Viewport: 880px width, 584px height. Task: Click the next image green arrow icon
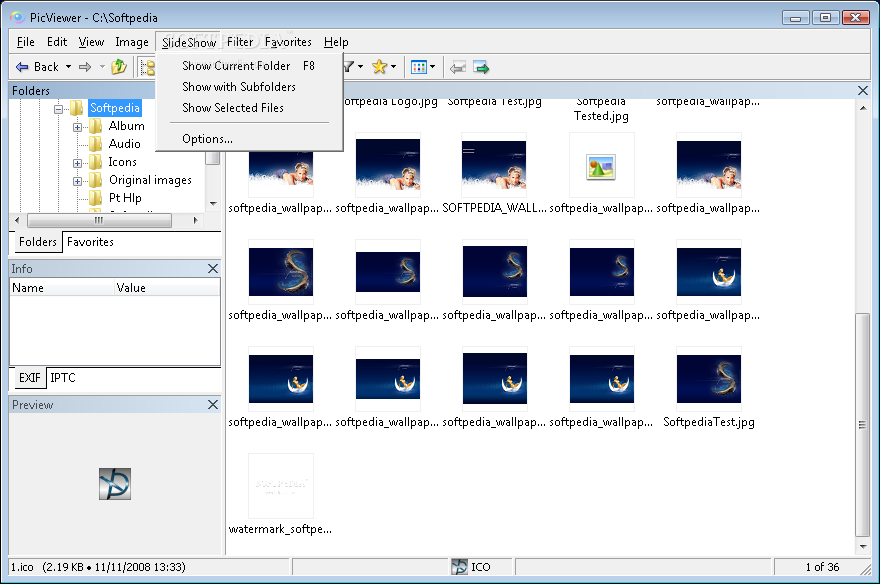tap(481, 68)
